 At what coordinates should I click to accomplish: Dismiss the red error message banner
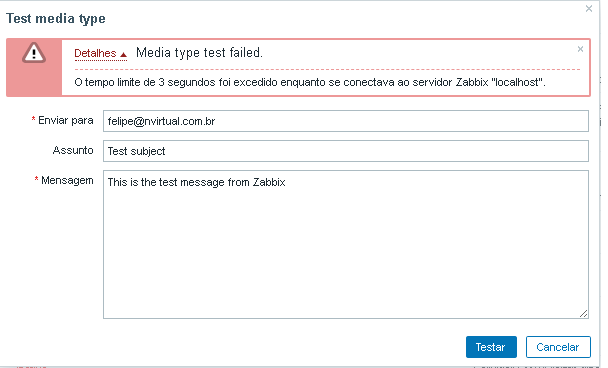(x=580, y=49)
